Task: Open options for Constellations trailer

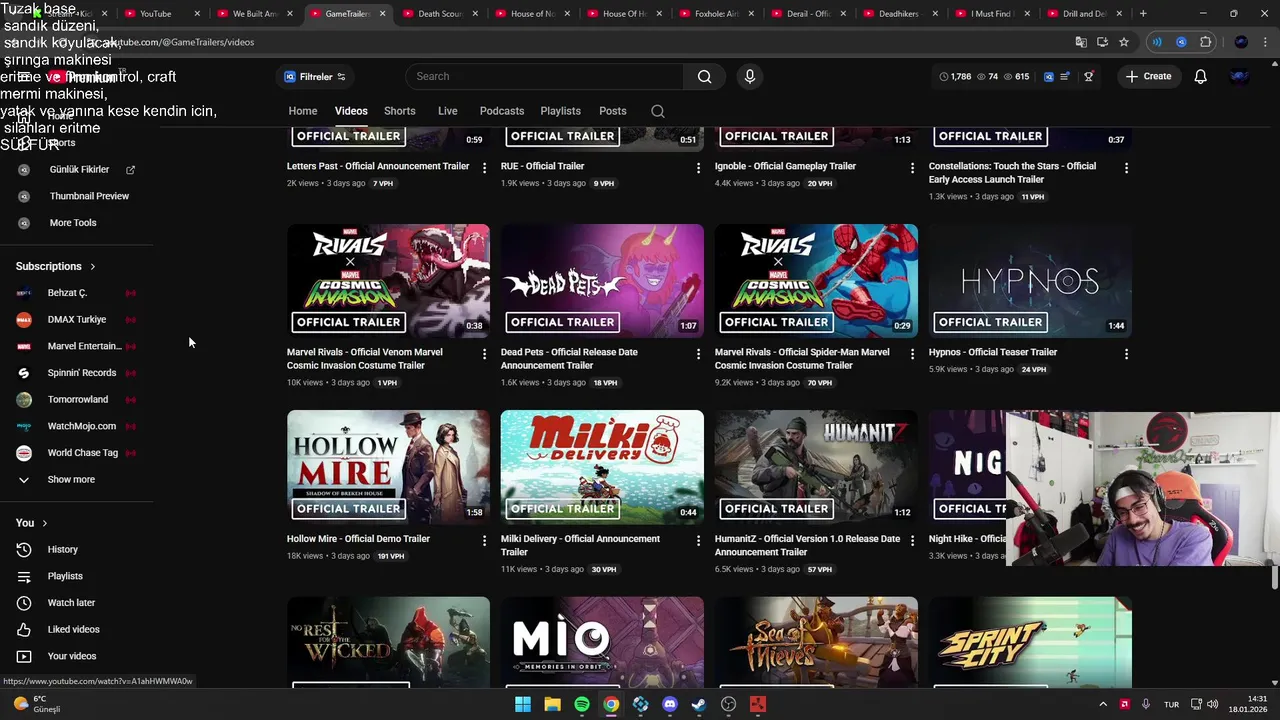Action: [1126, 168]
